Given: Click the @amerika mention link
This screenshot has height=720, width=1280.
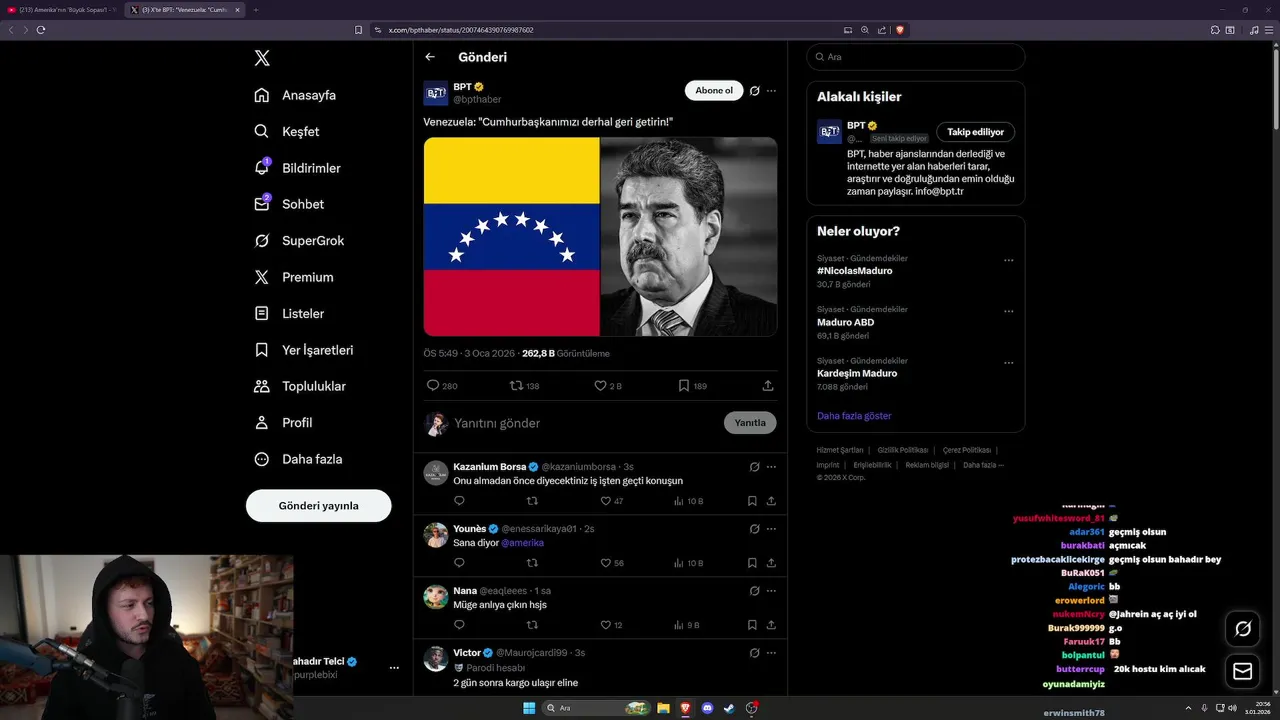Looking at the screenshot, I should tap(523, 543).
